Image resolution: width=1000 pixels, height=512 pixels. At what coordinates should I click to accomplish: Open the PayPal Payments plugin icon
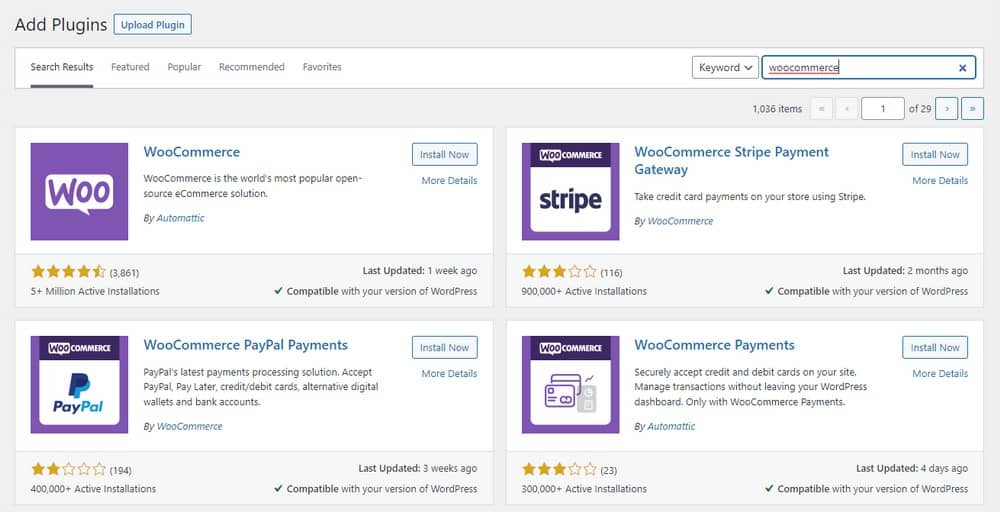tap(79, 384)
